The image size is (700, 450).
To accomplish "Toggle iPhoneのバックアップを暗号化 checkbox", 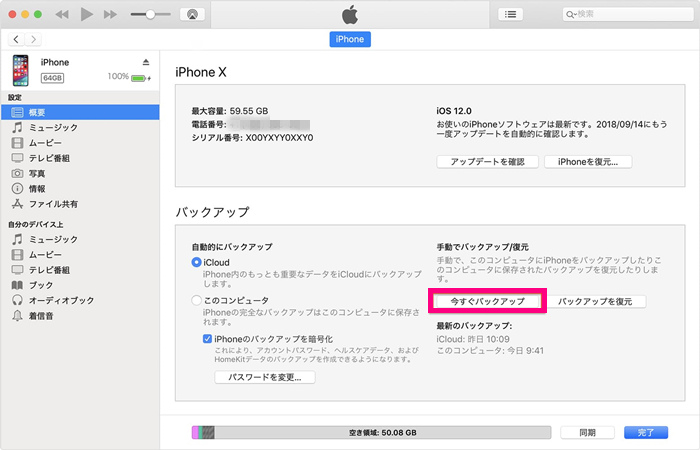I will [x=207, y=339].
